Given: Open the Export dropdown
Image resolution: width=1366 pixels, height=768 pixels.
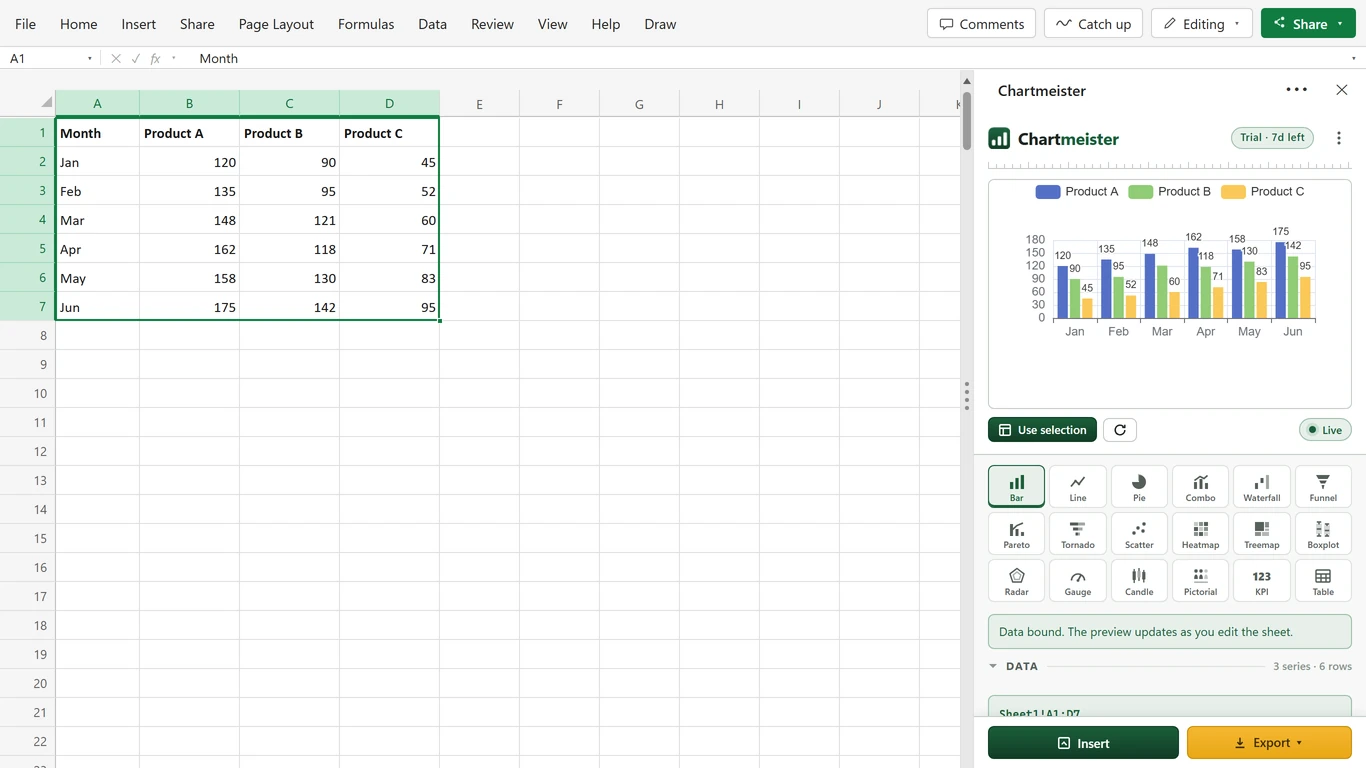Looking at the screenshot, I should click(x=1269, y=743).
